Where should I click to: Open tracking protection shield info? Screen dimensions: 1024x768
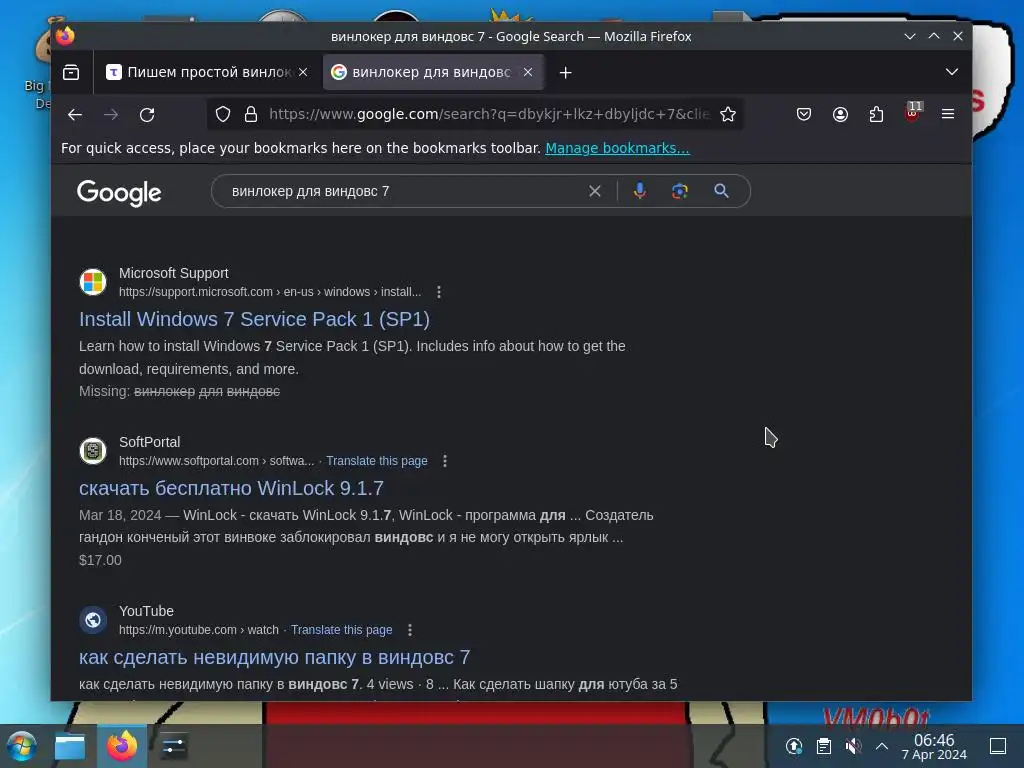tap(223, 114)
